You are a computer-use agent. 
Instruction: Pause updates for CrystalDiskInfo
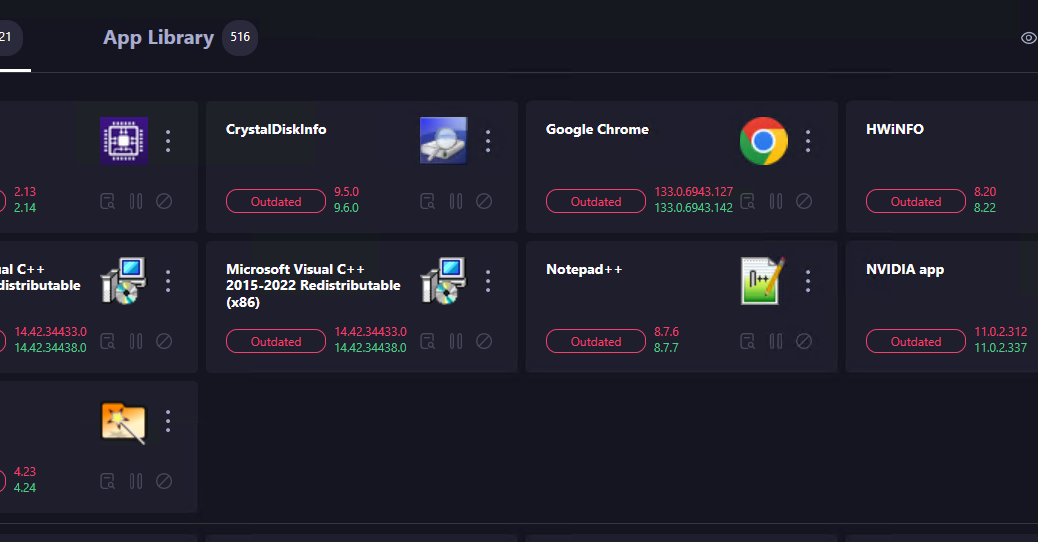tap(456, 201)
